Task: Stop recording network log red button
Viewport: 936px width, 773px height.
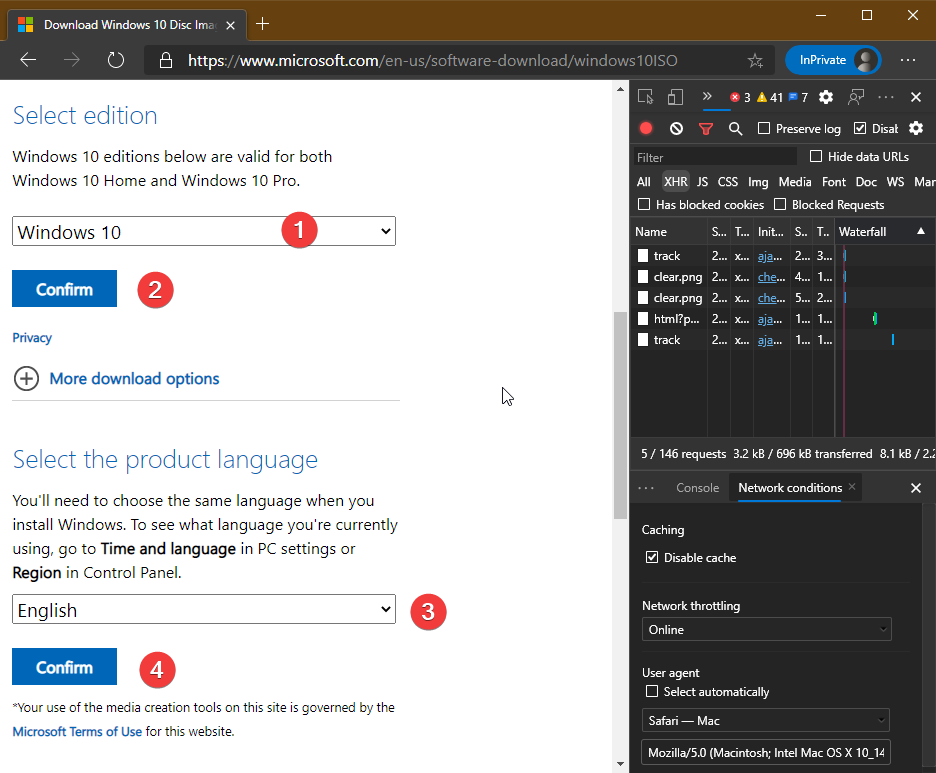Action: (646, 128)
